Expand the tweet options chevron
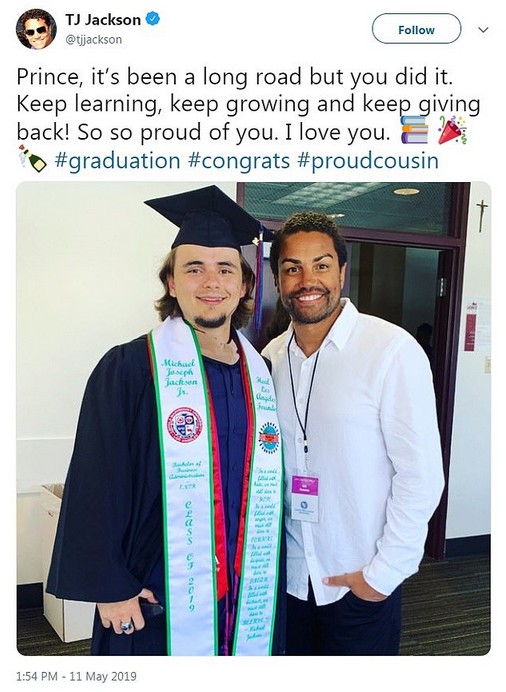506x692 pixels. (x=484, y=30)
